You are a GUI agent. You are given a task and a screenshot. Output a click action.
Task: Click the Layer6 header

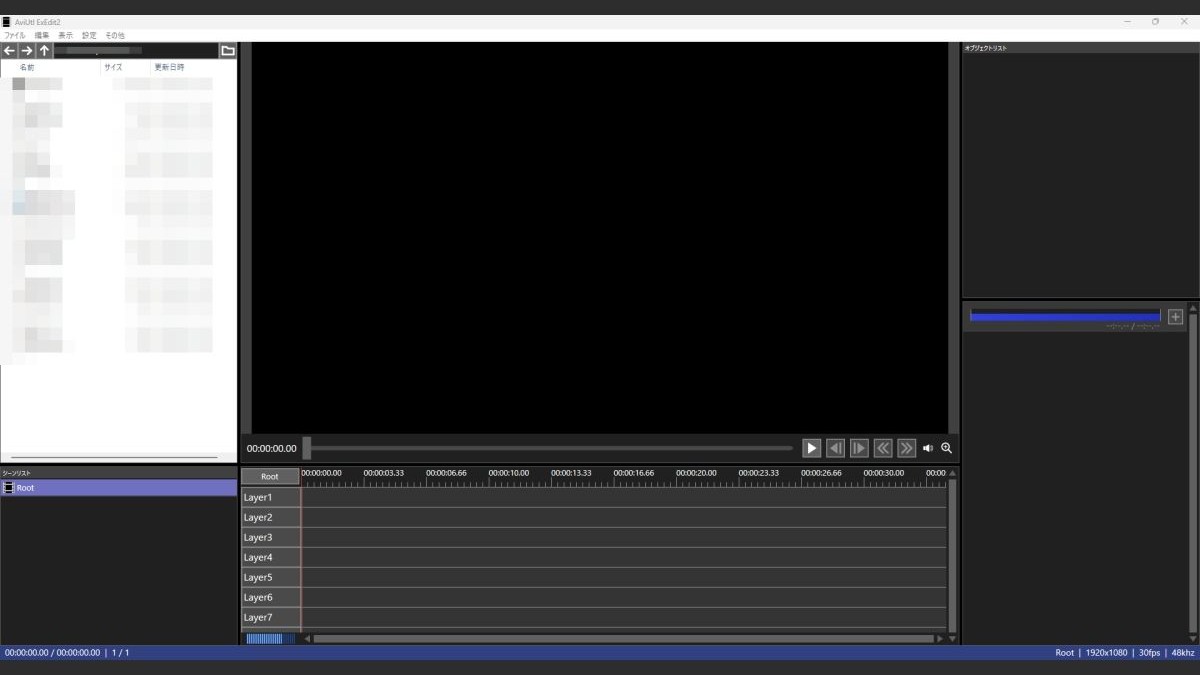271,597
